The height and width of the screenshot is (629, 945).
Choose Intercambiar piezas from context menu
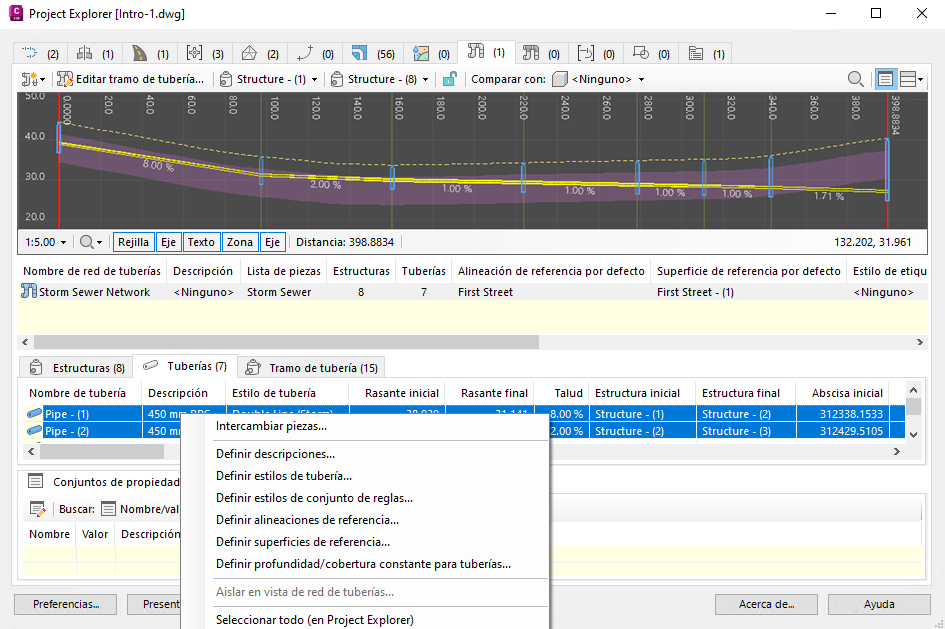point(271,426)
